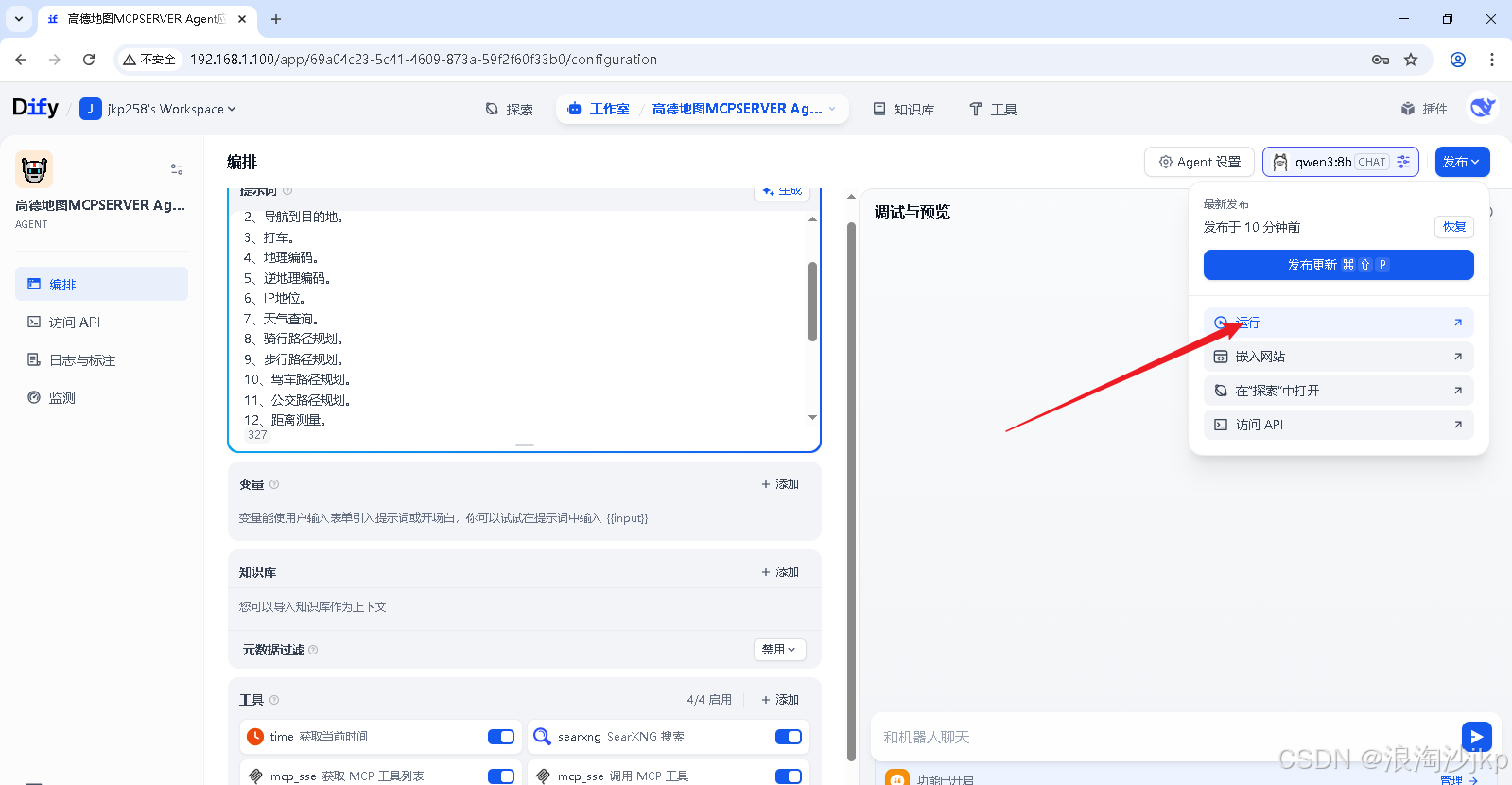Open Agent 设置
Screen dimensions: 1512x785
coord(1199,162)
